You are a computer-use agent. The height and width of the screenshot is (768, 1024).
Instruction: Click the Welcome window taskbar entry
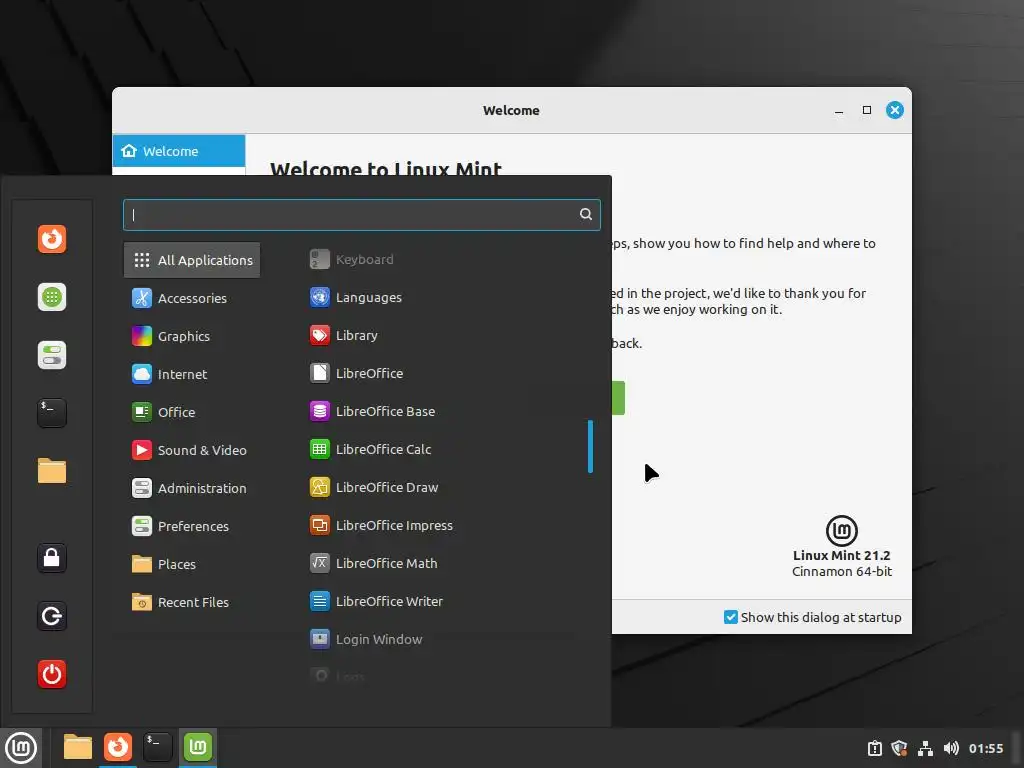[x=198, y=747]
